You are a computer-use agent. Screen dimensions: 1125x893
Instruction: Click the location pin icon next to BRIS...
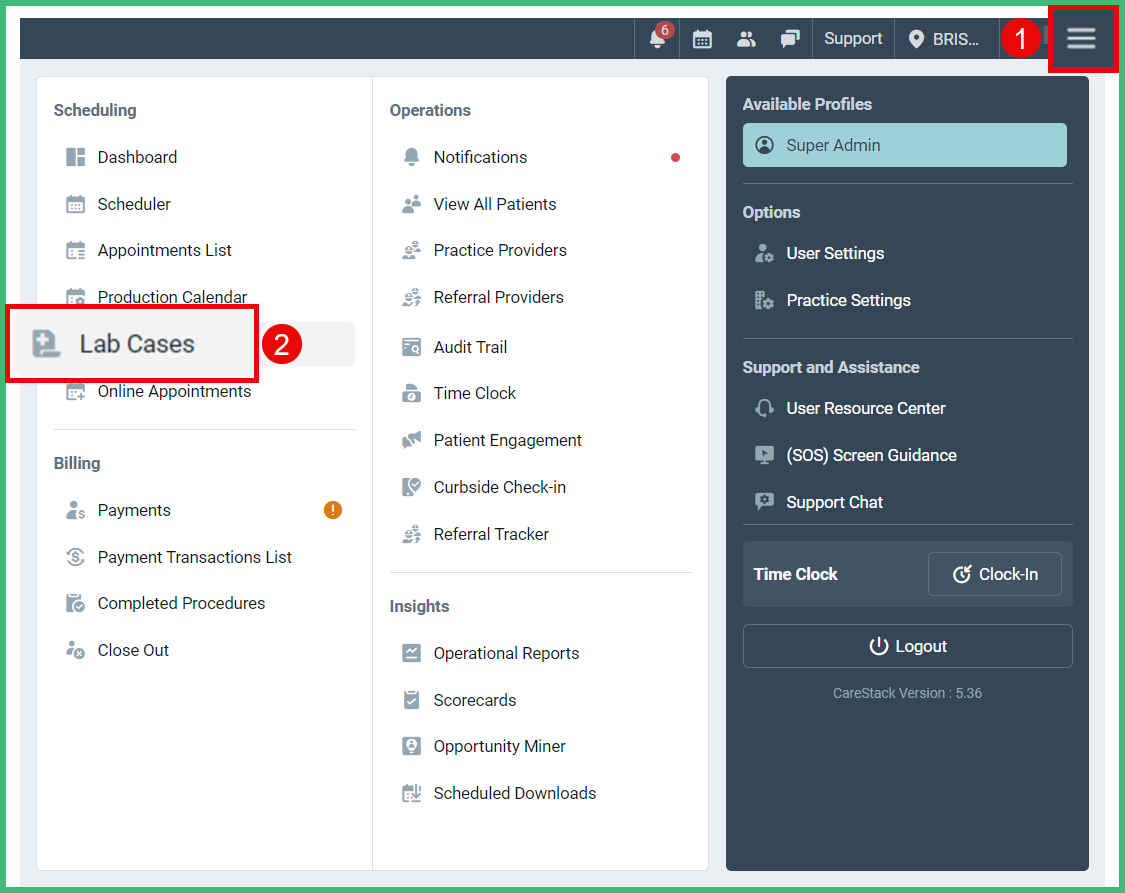[916, 38]
